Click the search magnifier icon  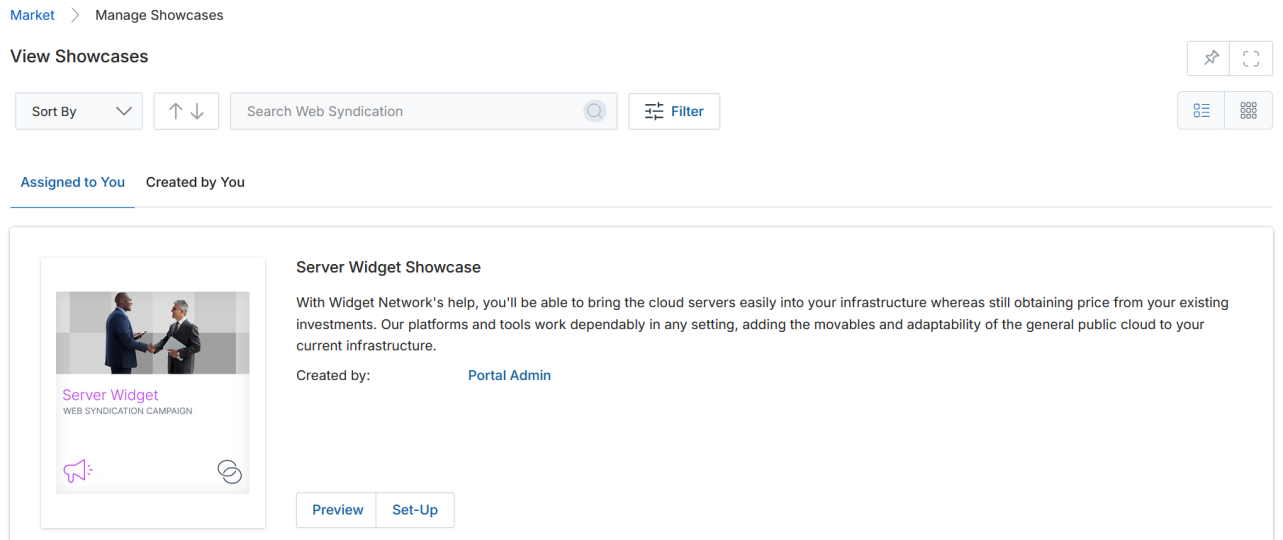click(x=595, y=111)
